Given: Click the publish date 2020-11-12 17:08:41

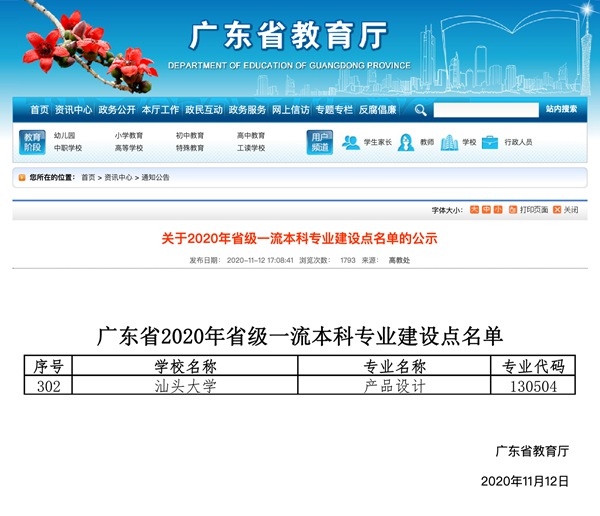Looking at the screenshot, I should pos(260,260).
